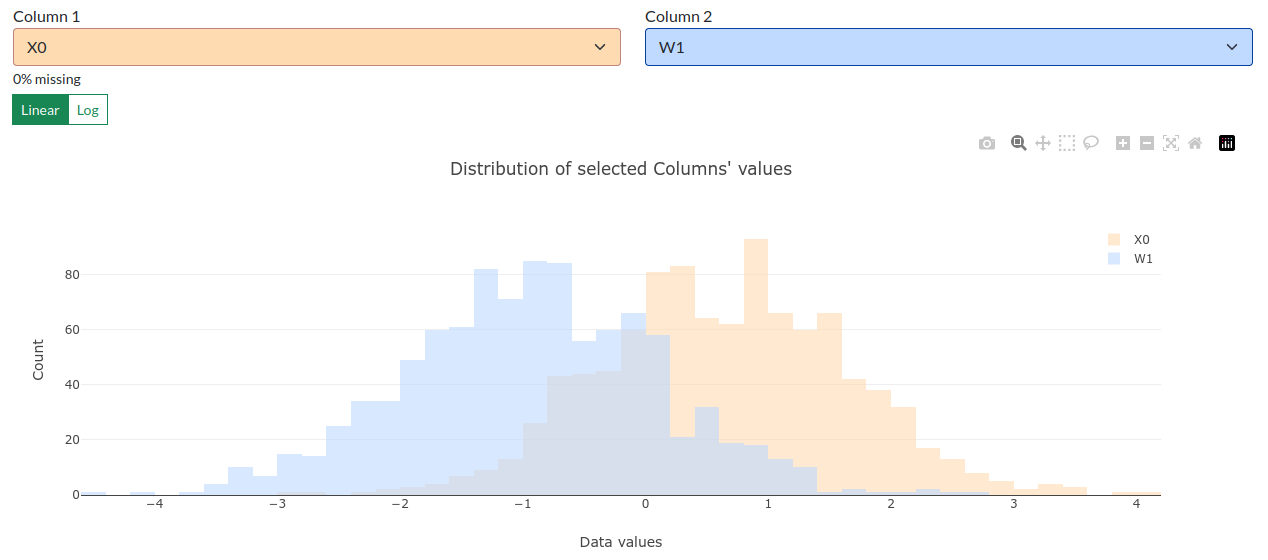Click the chevron in W1 dropdown
Viewport: 1268px width, 560px height.
pyautogui.click(x=1232, y=47)
